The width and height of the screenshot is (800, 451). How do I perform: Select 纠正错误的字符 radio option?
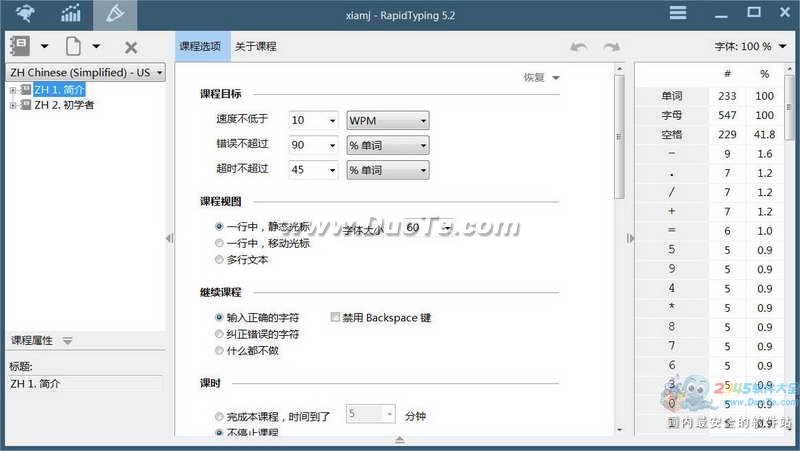(x=219, y=334)
